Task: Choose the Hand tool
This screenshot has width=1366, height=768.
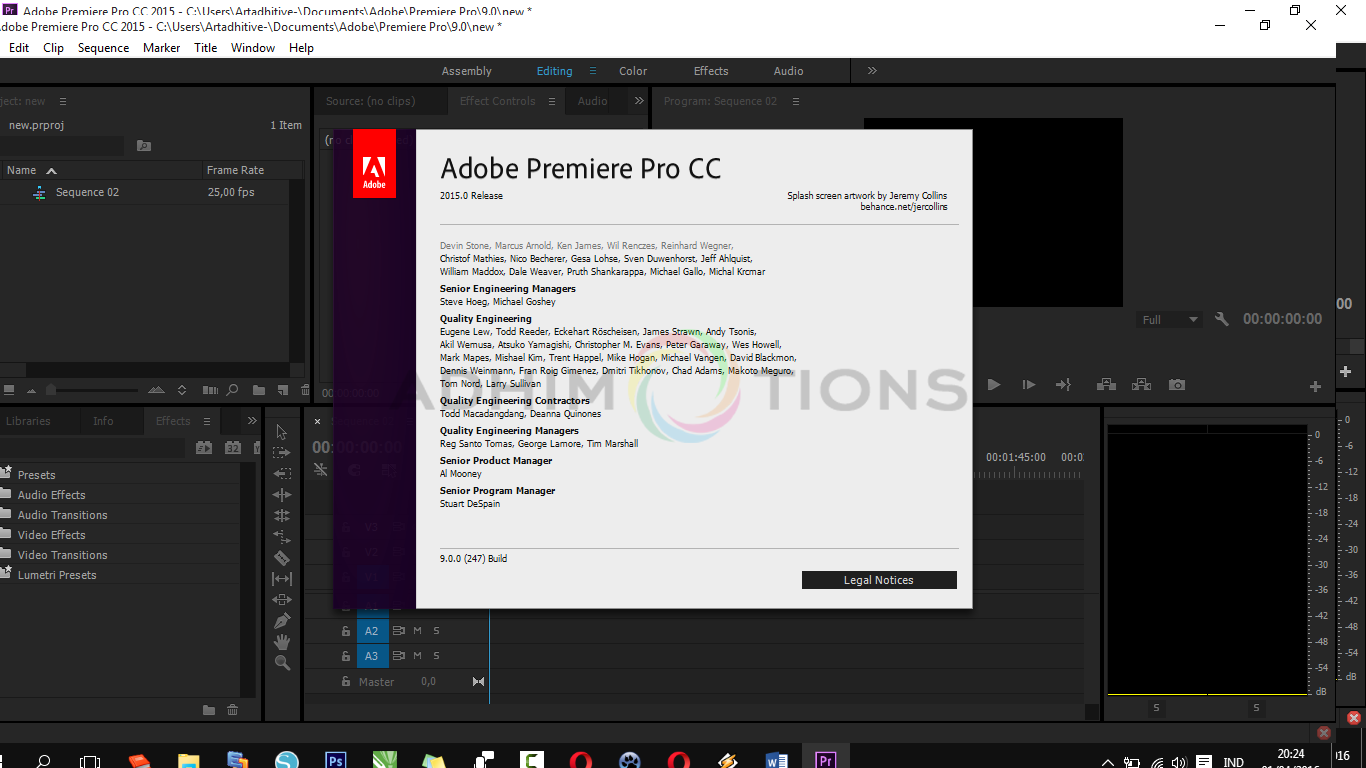Action: pyautogui.click(x=282, y=642)
